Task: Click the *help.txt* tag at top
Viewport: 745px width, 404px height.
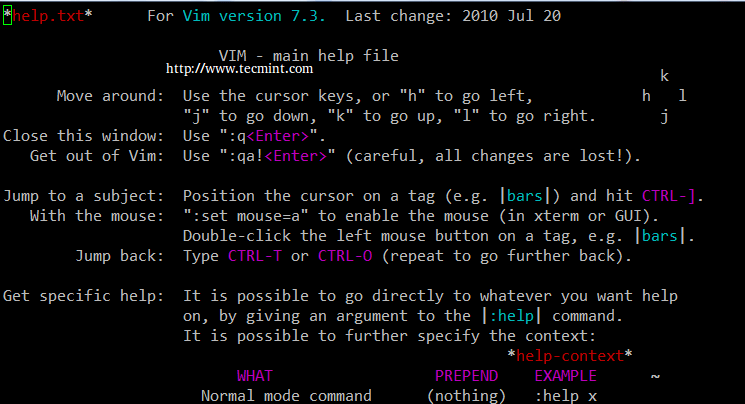Action: pyautogui.click(x=47, y=17)
